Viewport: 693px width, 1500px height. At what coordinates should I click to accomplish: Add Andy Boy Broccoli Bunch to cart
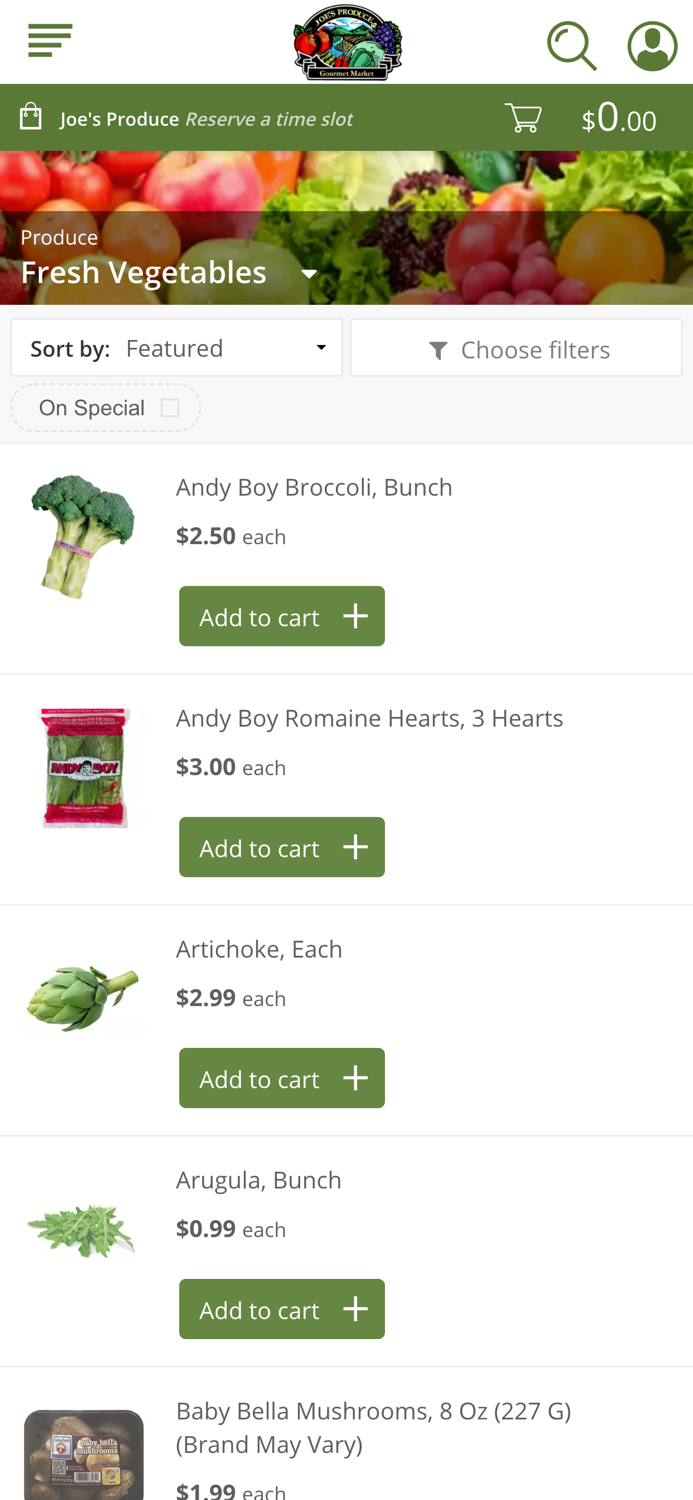point(282,616)
